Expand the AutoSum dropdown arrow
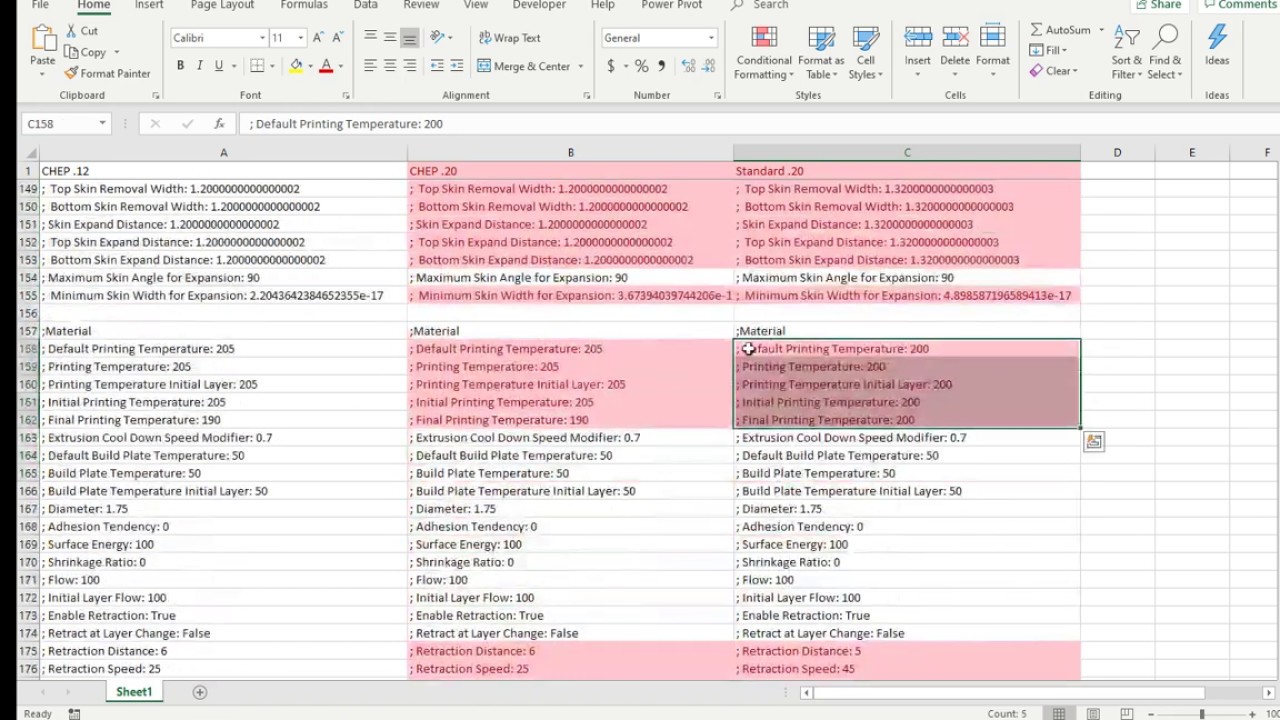 point(1101,30)
